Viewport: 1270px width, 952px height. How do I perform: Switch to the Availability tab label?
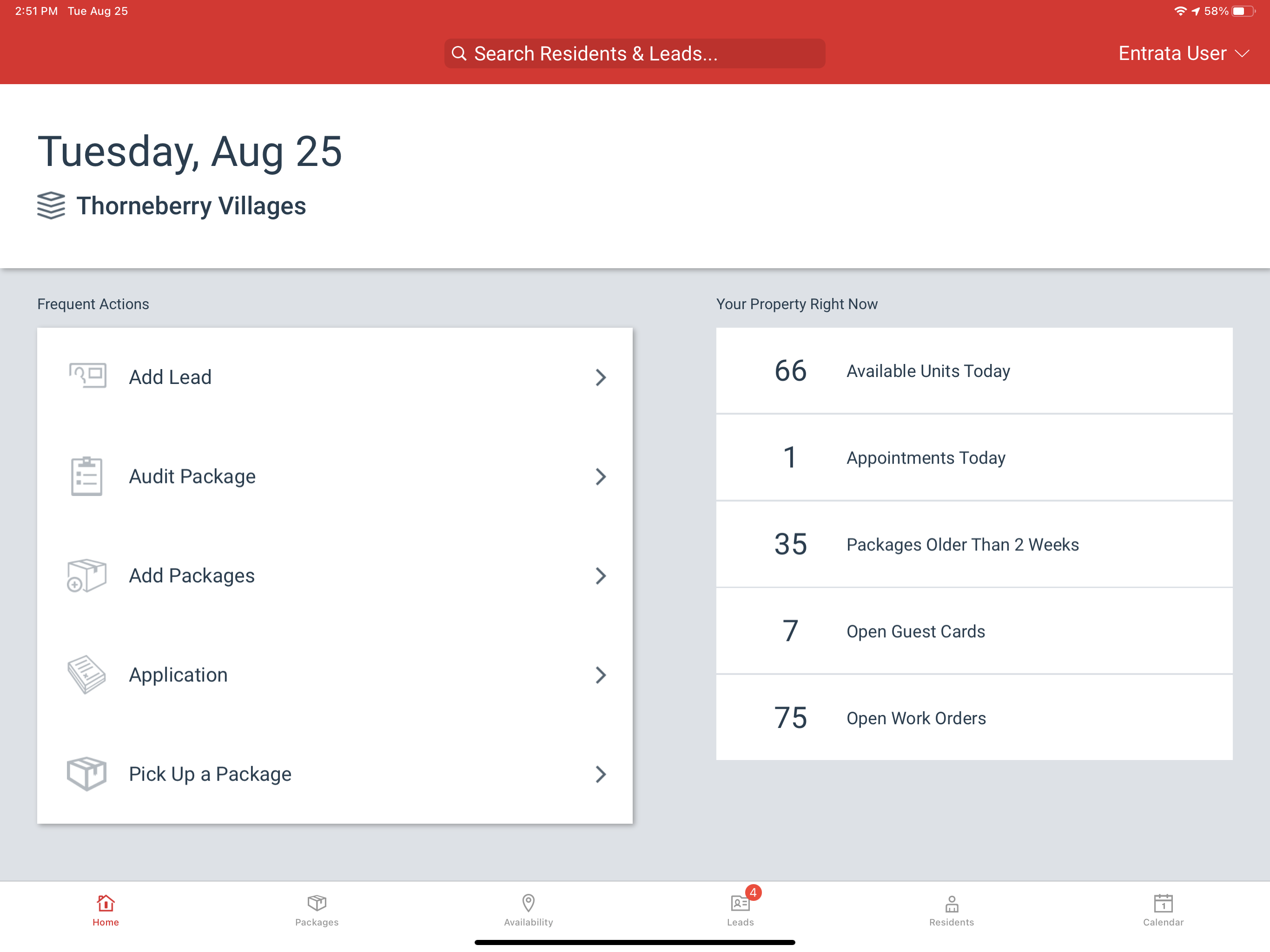(528, 922)
